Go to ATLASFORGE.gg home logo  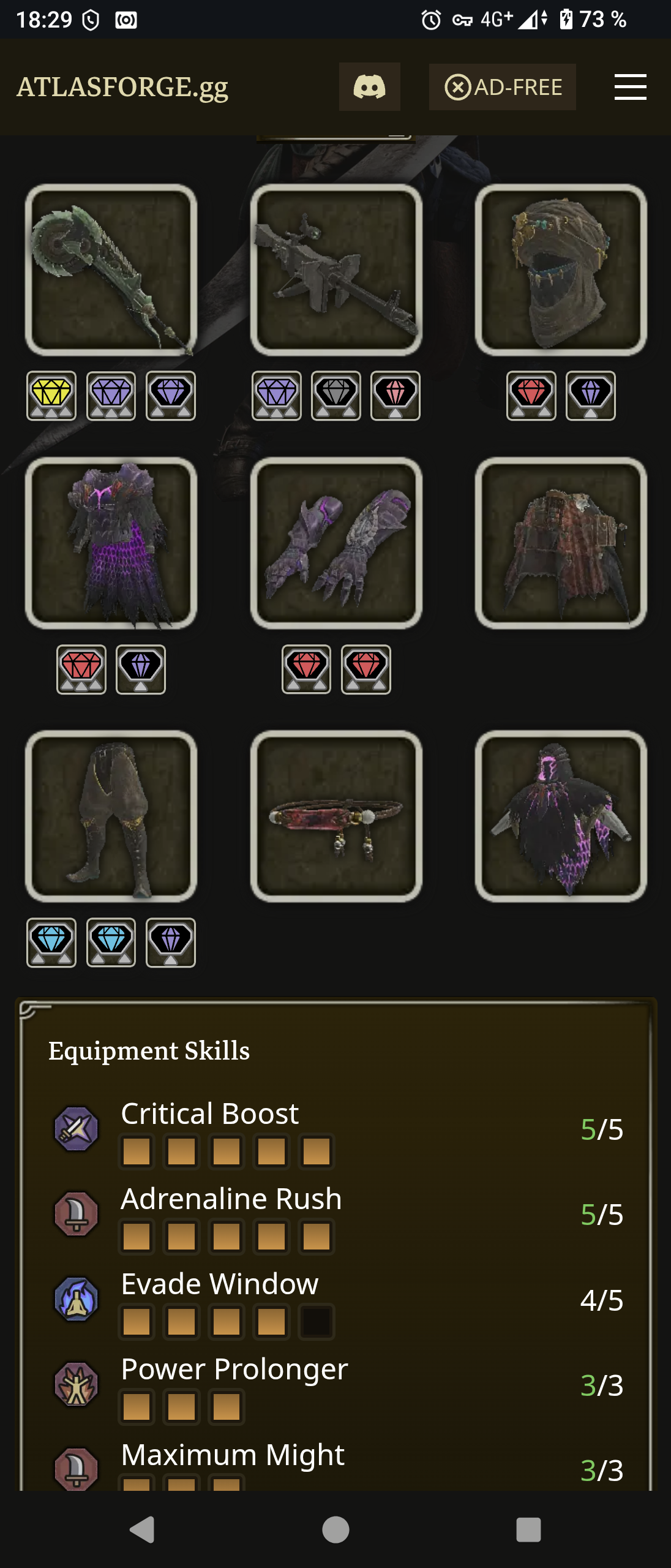coord(122,87)
